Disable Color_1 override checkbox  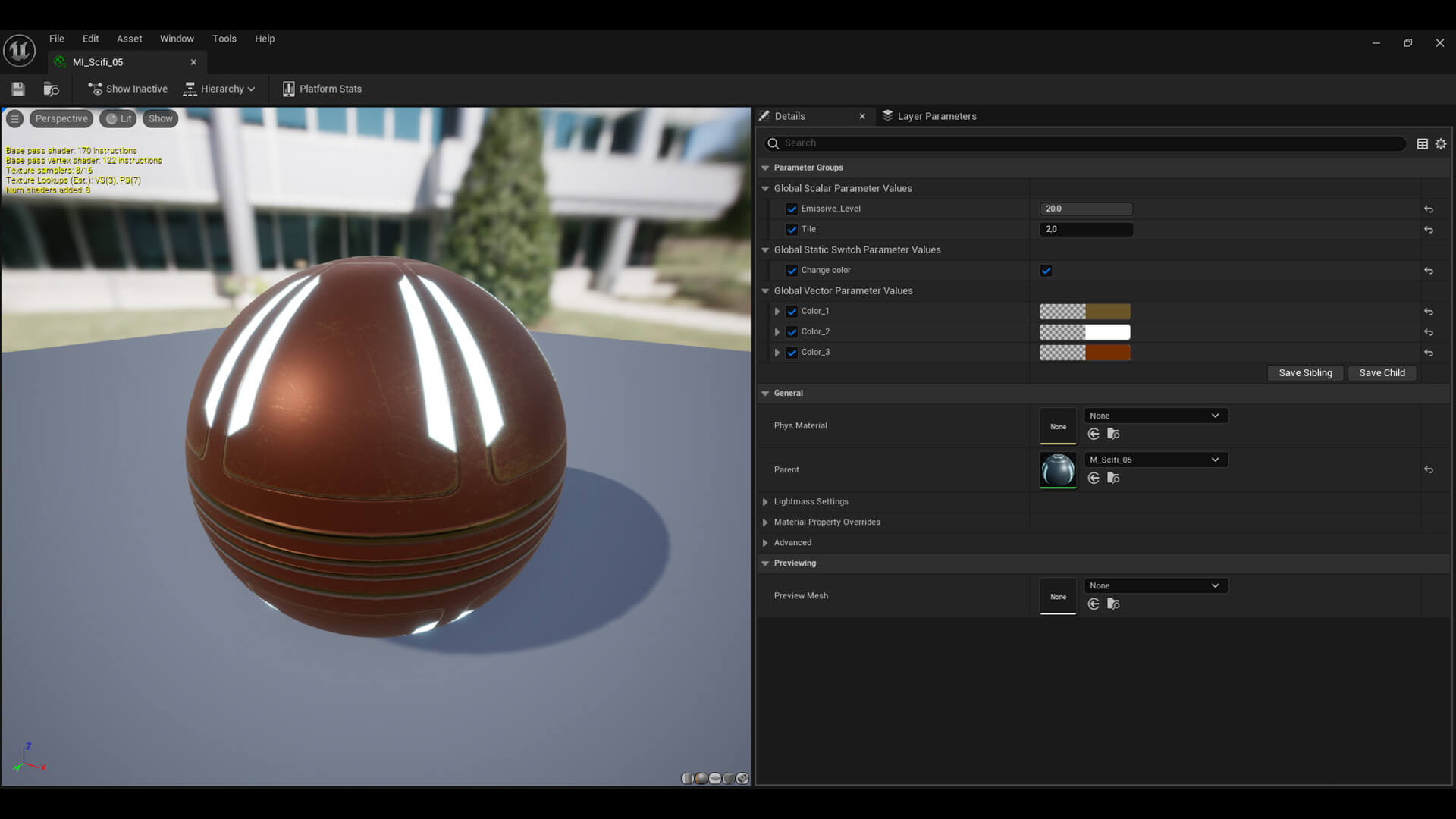click(x=792, y=312)
